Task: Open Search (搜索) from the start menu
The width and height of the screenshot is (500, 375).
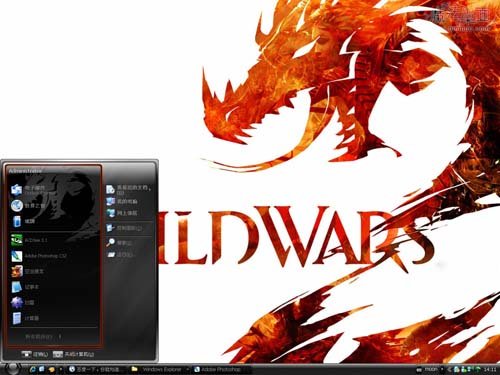Action: (x=129, y=243)
